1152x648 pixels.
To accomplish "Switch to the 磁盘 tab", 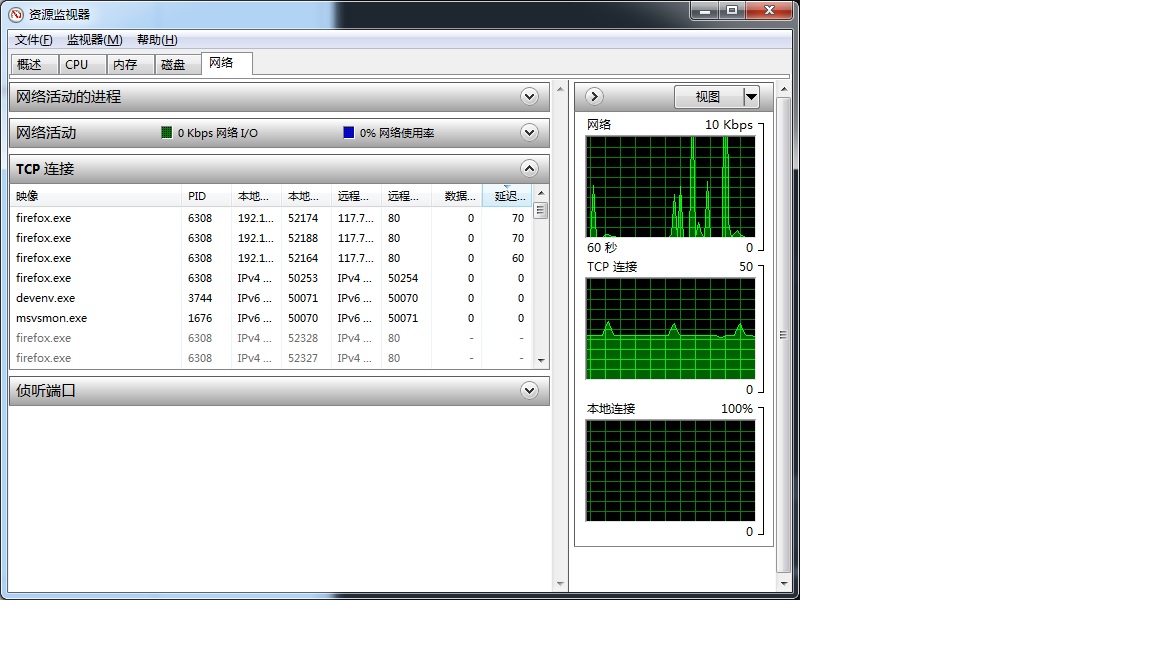I will click(173, 64).
